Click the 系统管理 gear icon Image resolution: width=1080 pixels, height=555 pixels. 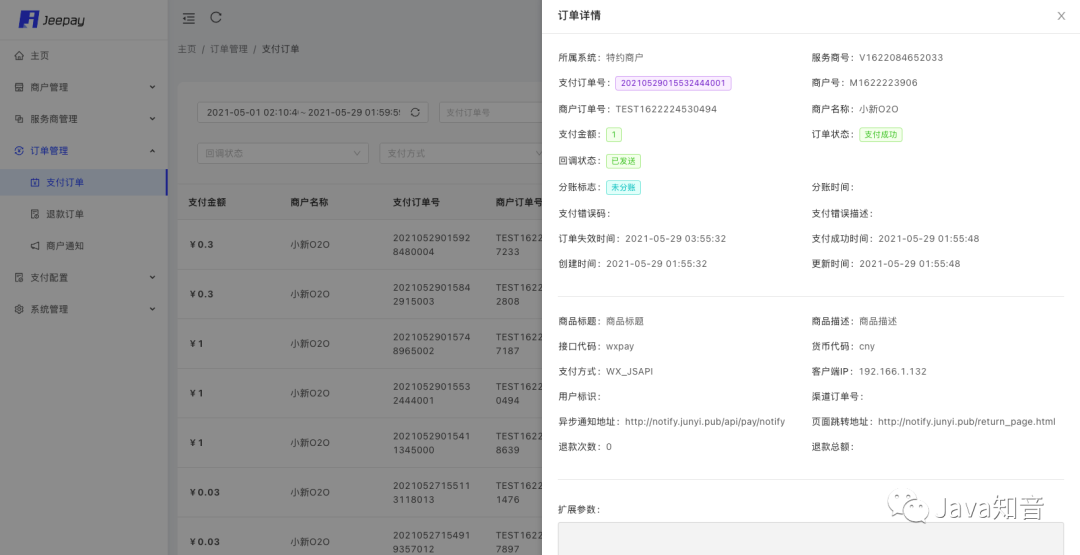(x=19, y=309)
